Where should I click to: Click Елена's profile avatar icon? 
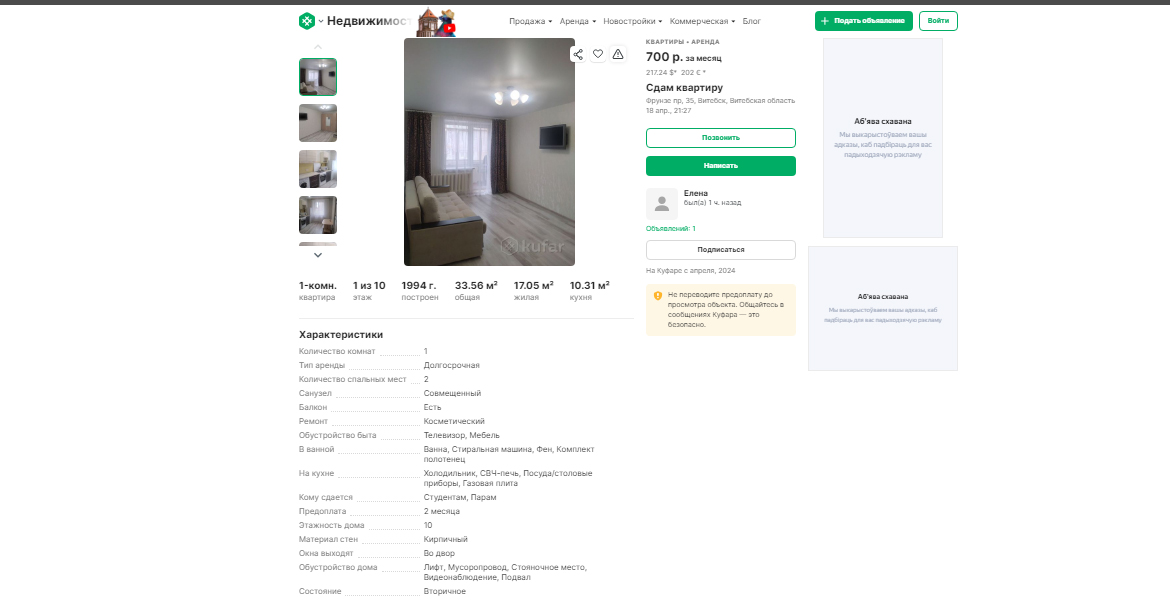[x=662, y=204]
